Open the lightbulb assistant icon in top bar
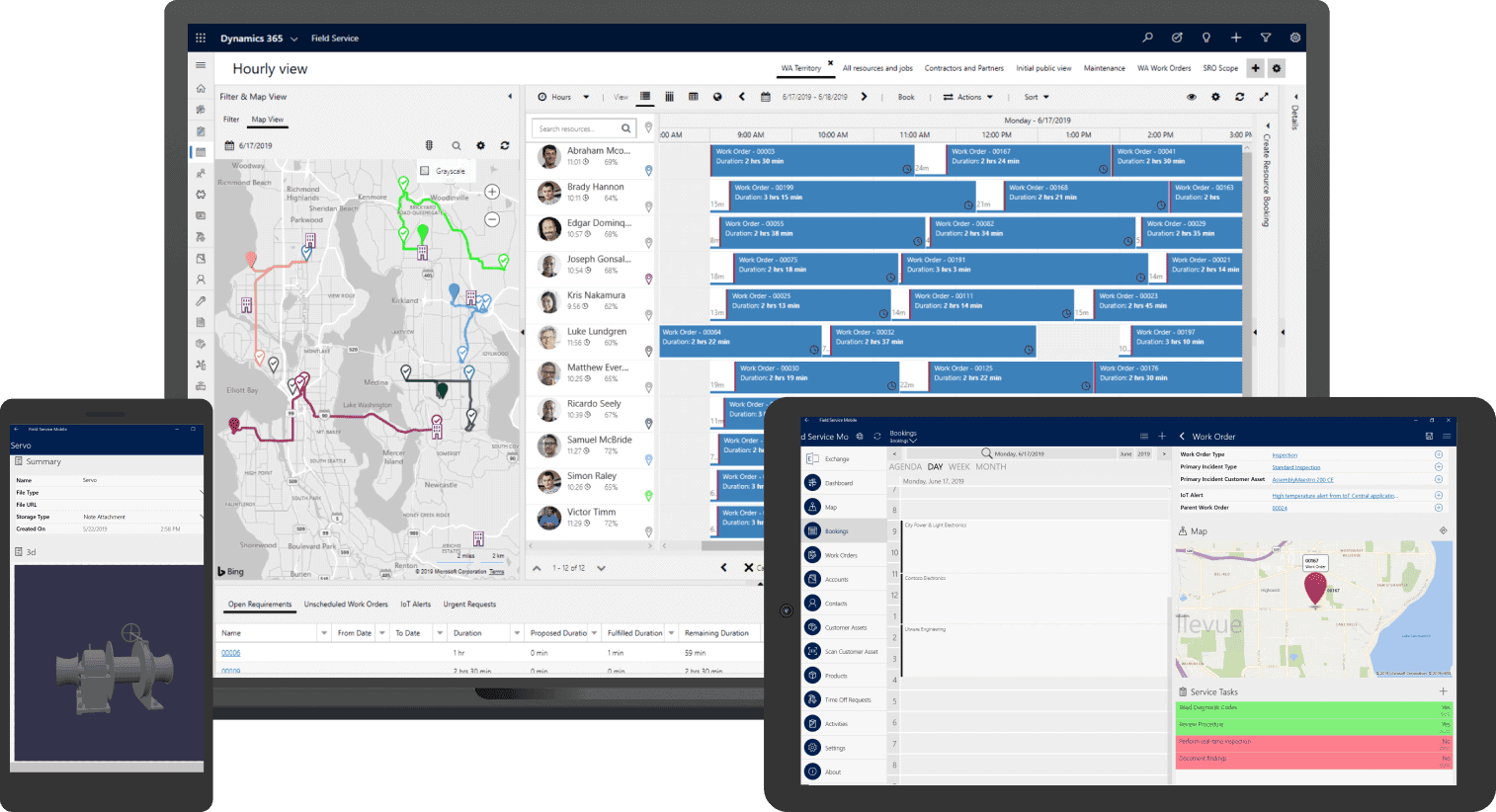1496x812 pixels. click(1205, 38)
